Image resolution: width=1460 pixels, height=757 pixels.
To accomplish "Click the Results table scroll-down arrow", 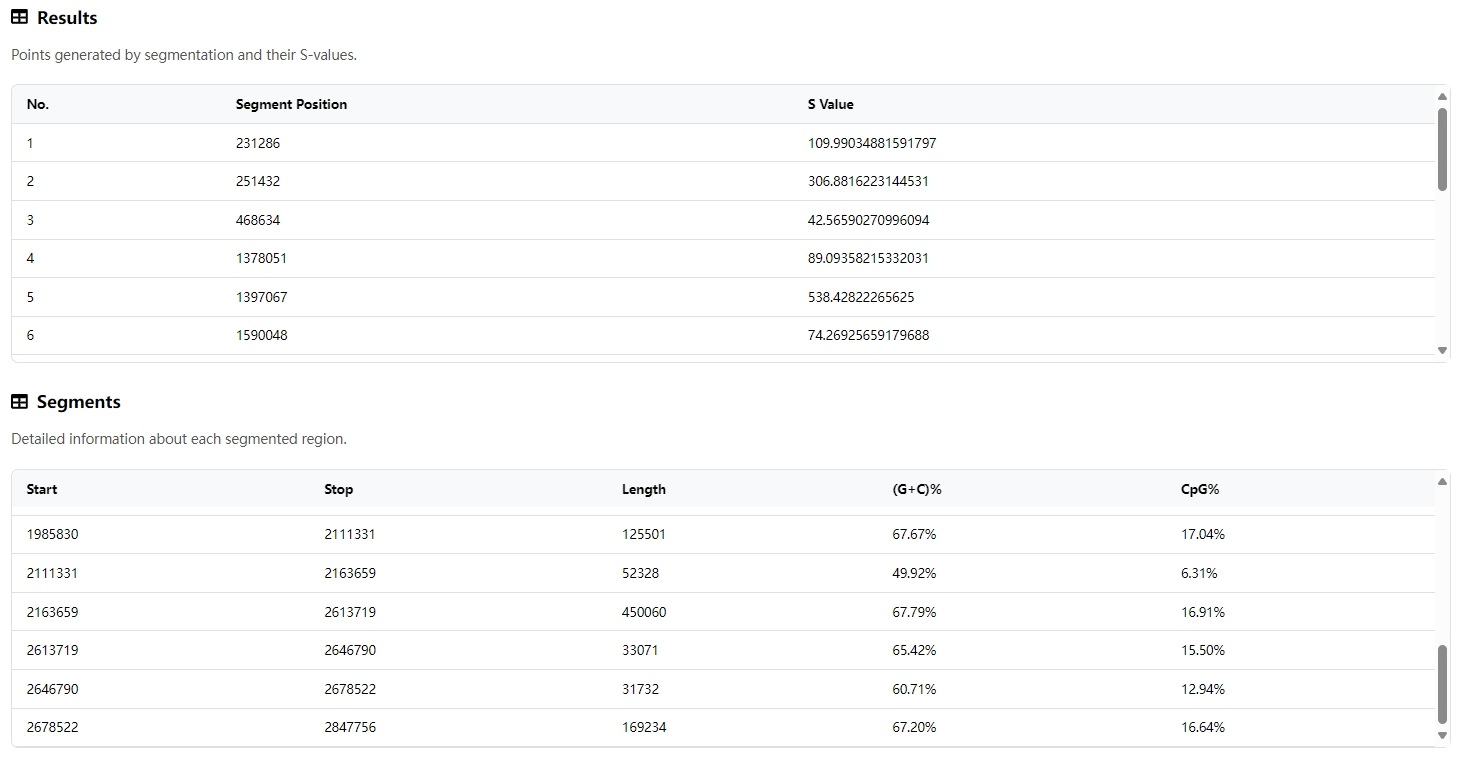I will point(1442,350).
